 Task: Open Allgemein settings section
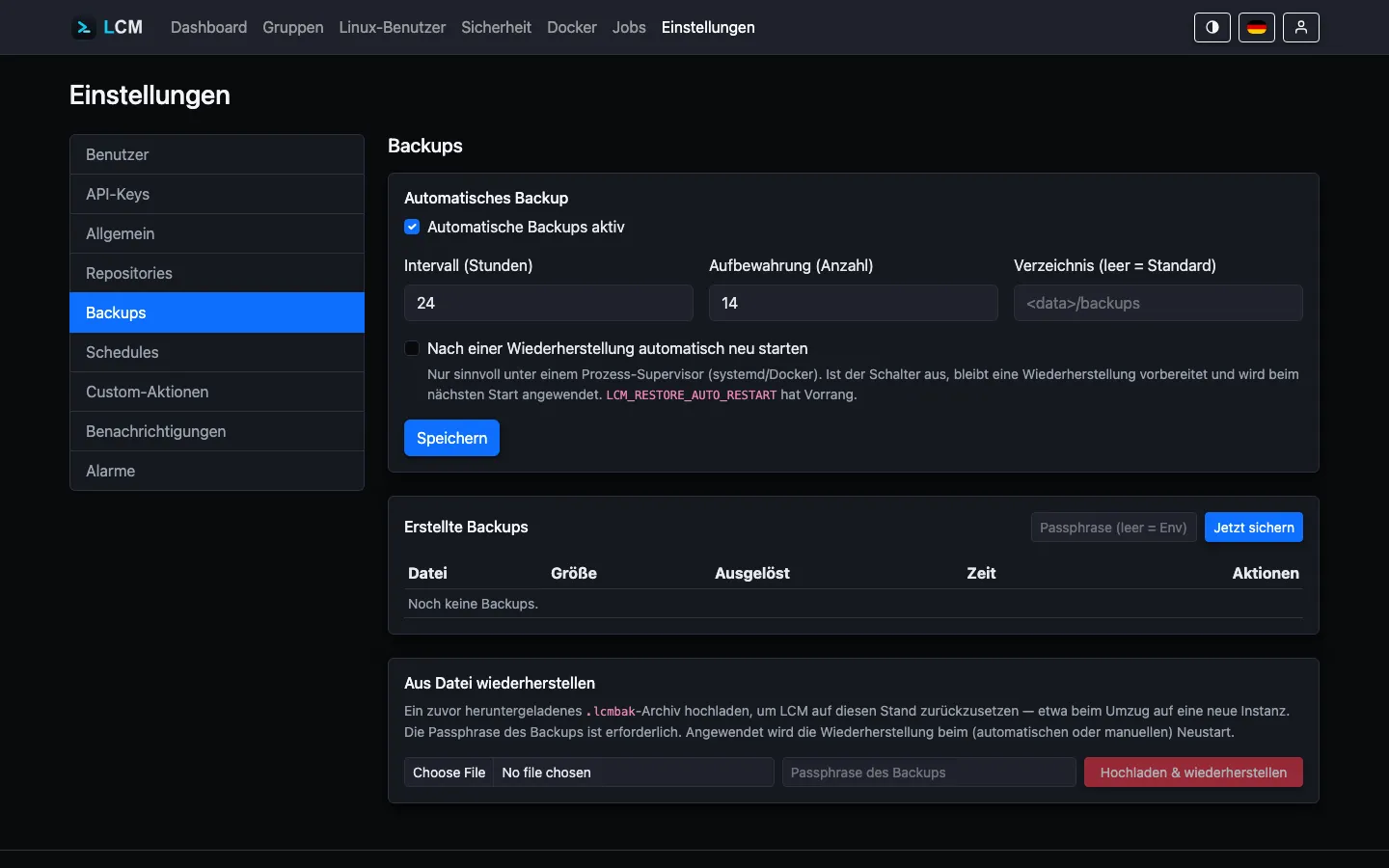tap(217, 233)
